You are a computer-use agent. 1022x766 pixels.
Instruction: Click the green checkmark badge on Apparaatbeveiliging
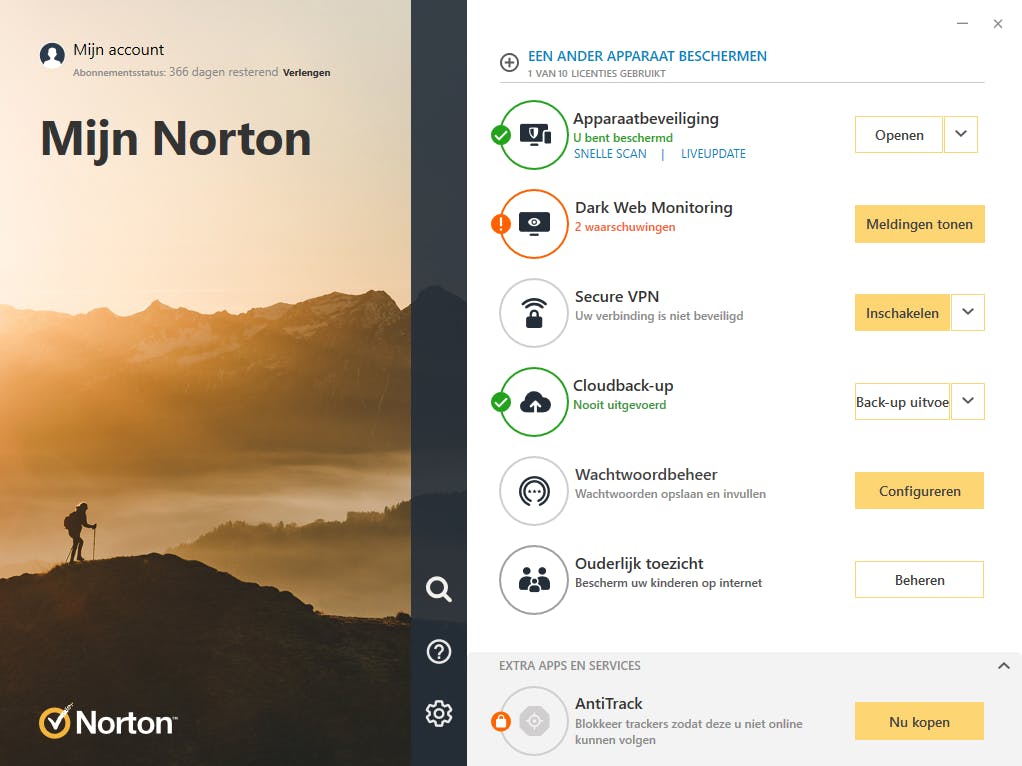[x=500, y=136]
